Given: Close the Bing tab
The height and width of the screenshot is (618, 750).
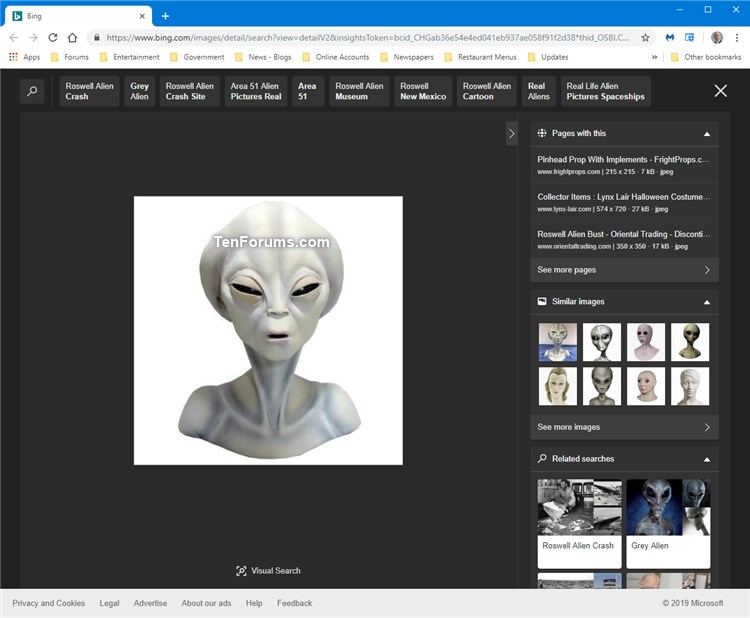Looking at the screenshot, I should [142, 16].
